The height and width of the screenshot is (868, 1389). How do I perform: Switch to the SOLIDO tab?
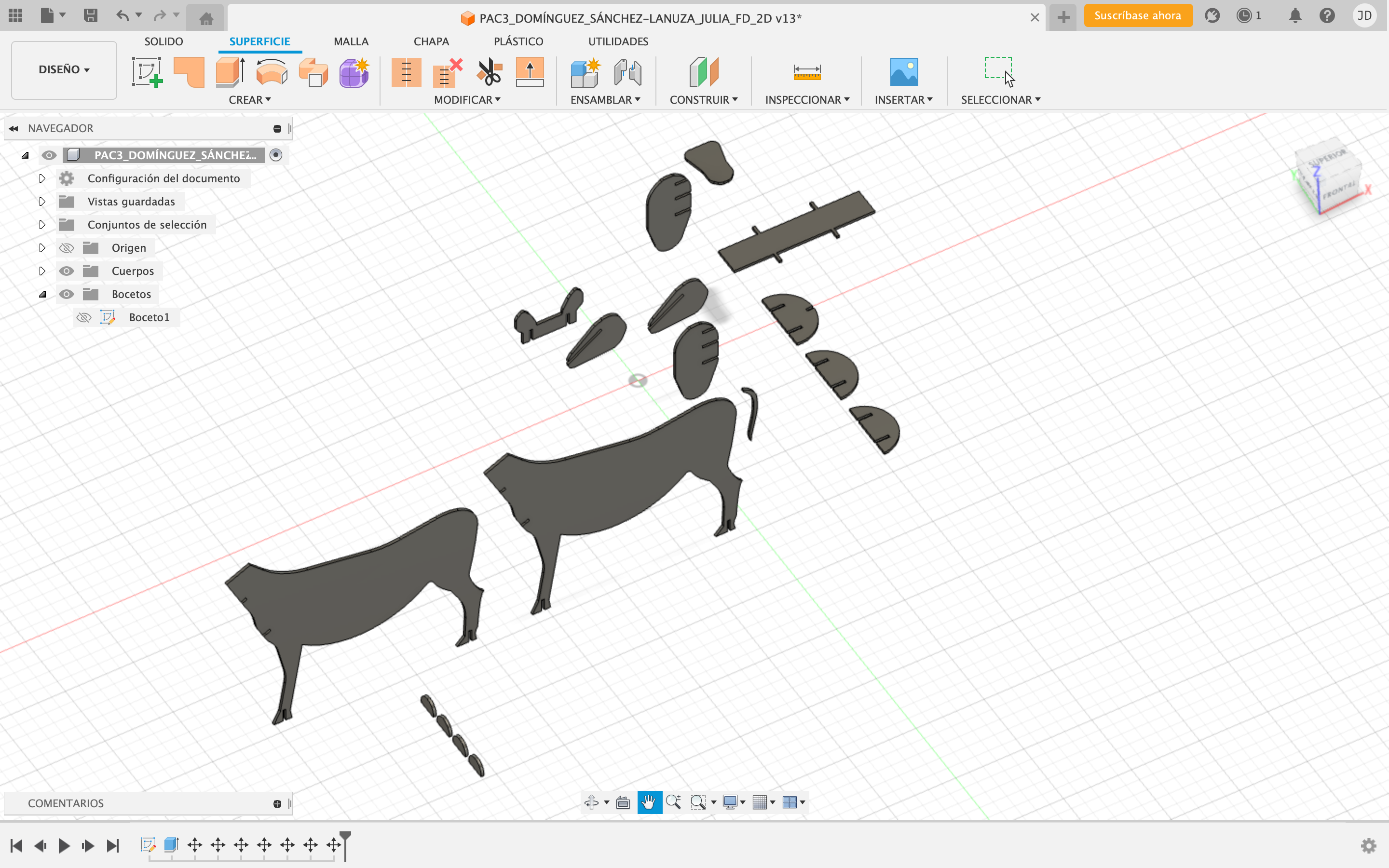point(163,41)
